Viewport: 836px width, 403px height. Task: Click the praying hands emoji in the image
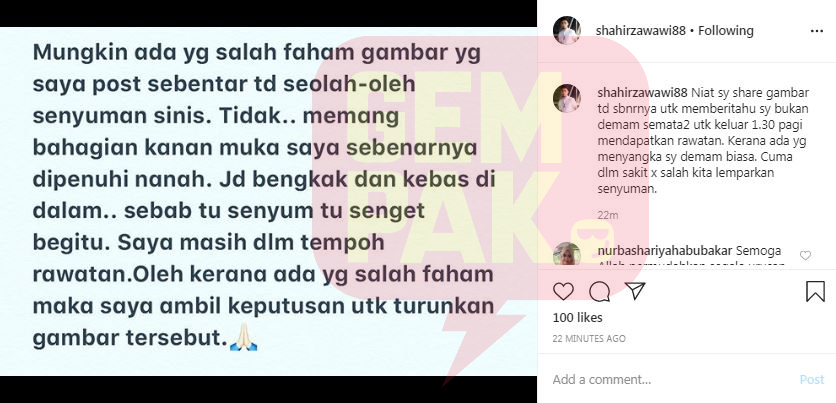tap(244, 338)
